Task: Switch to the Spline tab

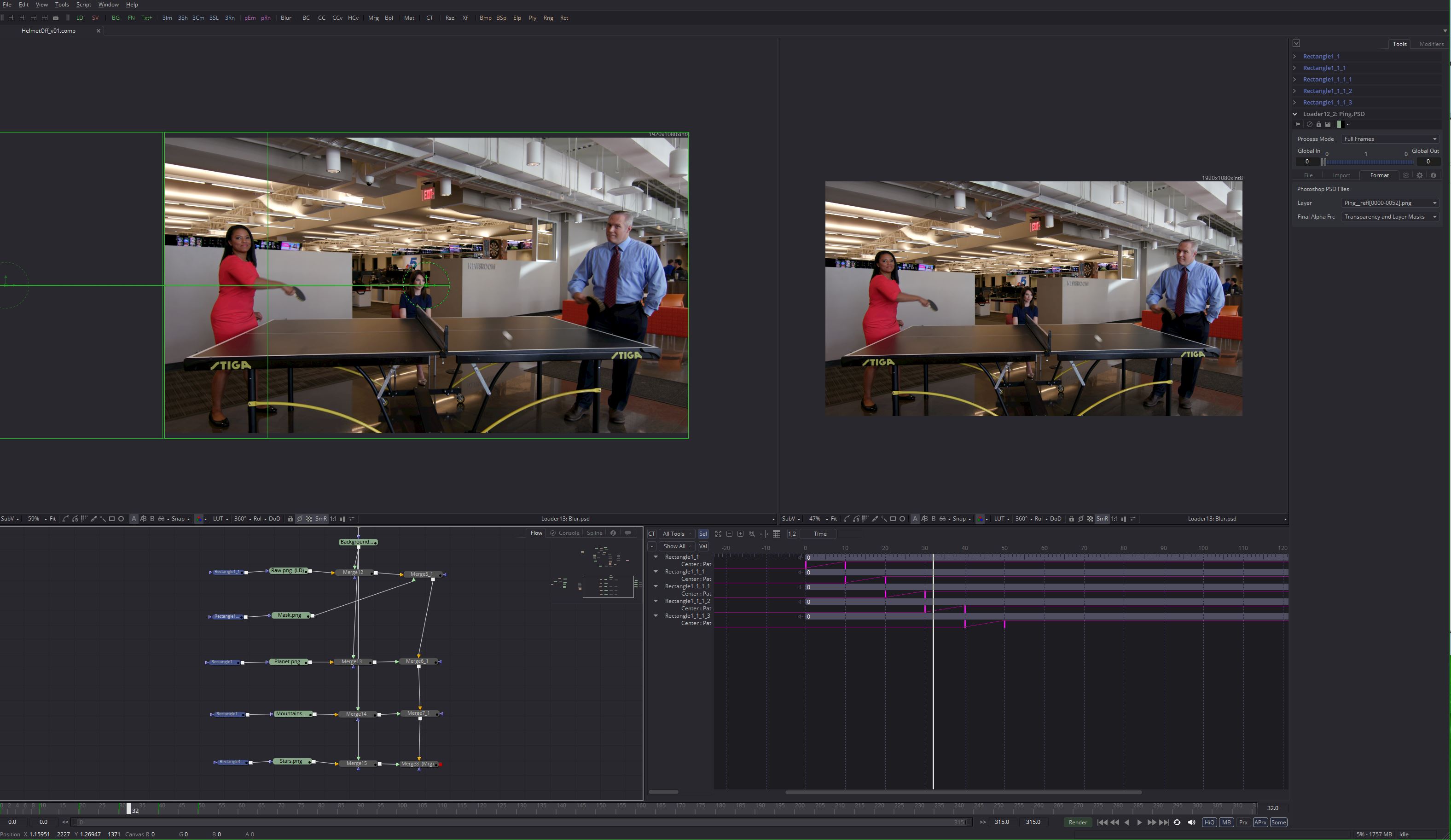Action: [594, 533]
